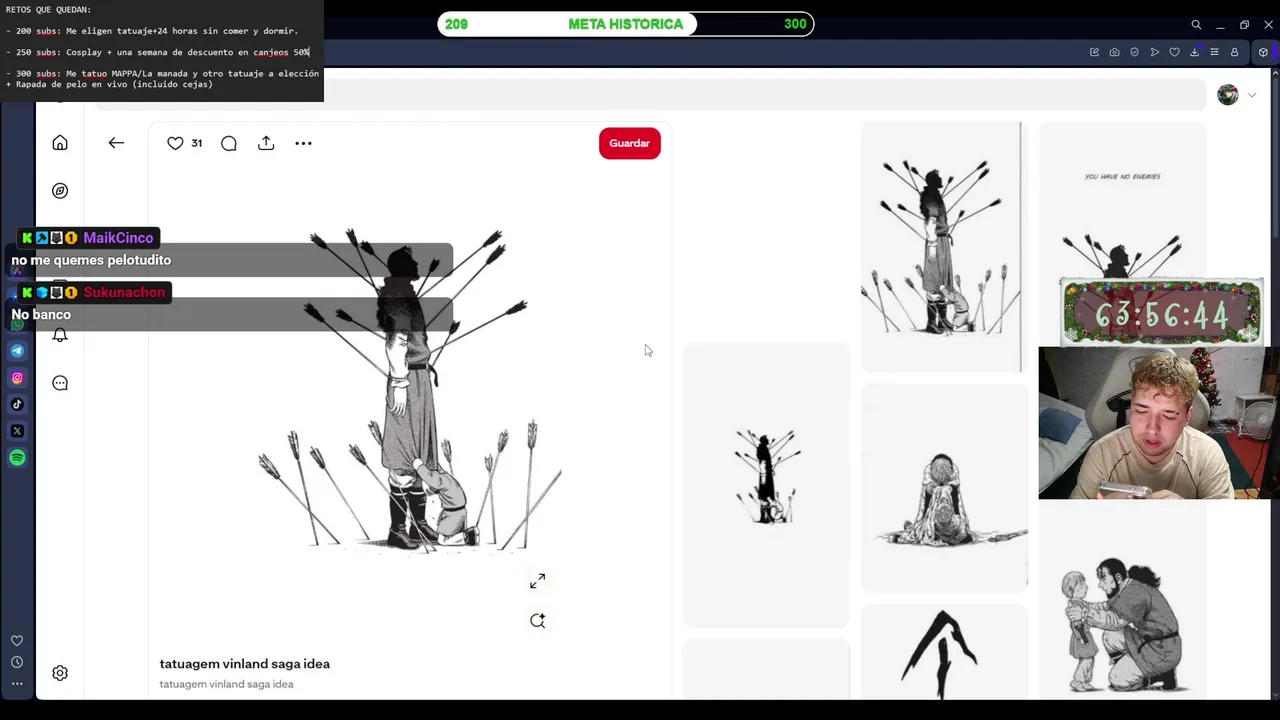Open Pinterest messages chat bubble
The image size is (1280, 720).
click(x=60, y=383)
